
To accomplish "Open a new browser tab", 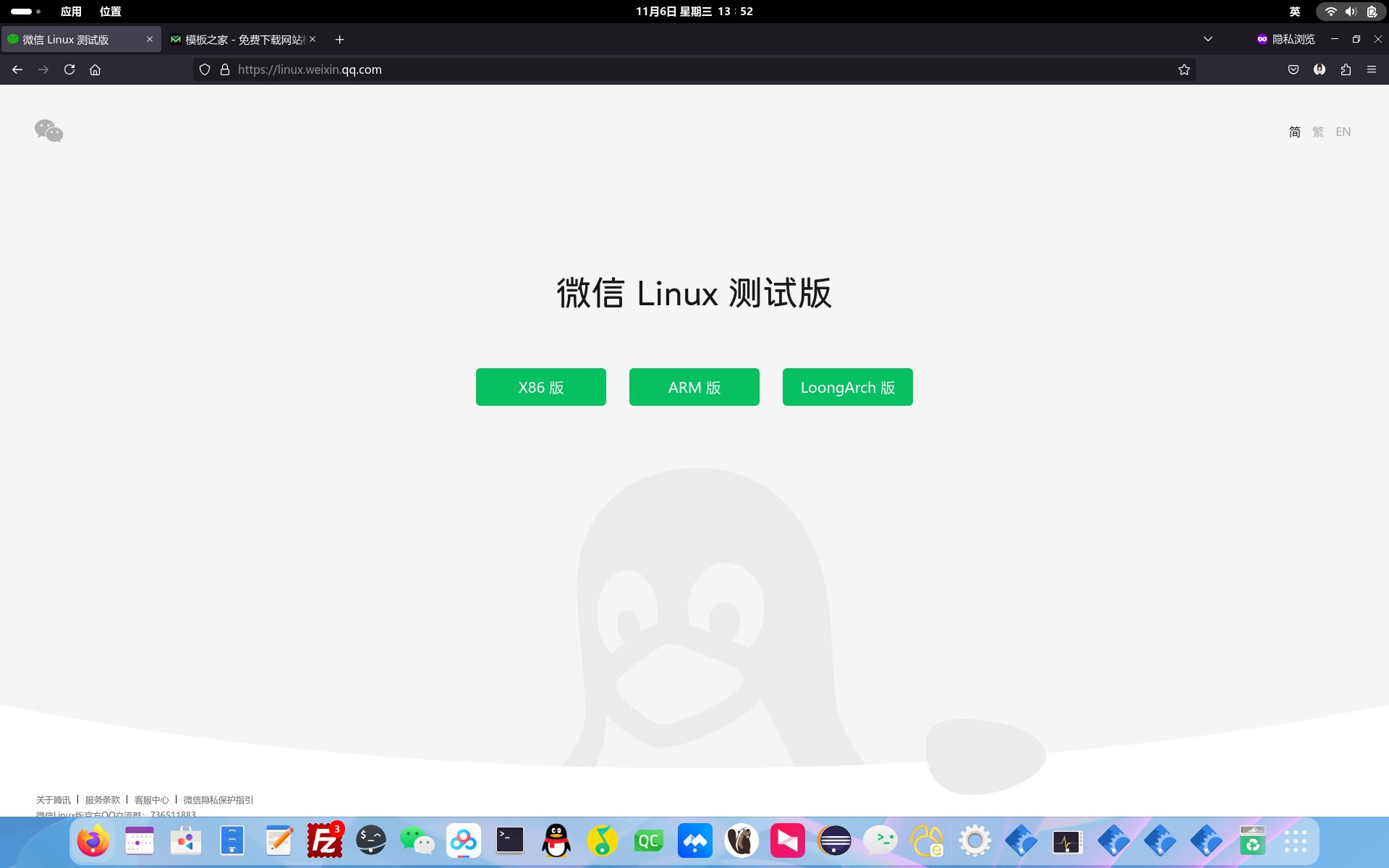I will point(340,39).
